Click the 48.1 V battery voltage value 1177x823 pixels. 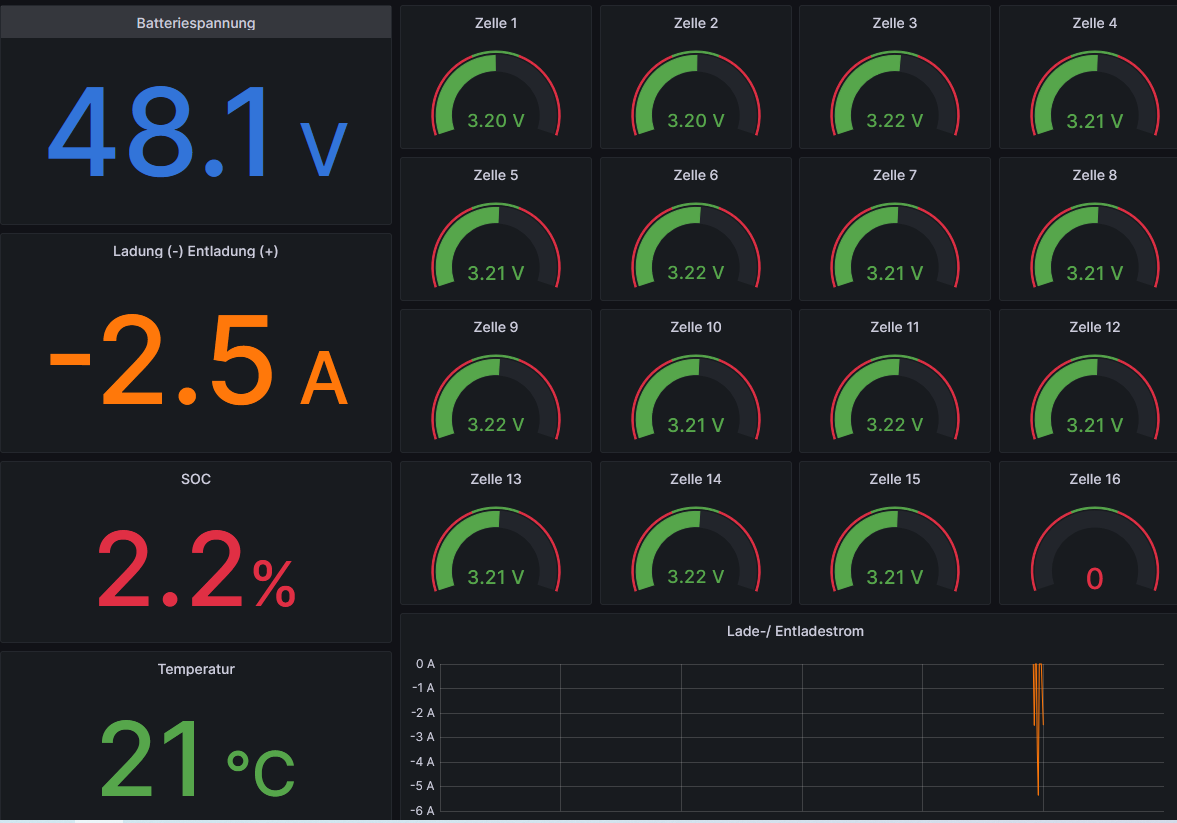[195, 133]
